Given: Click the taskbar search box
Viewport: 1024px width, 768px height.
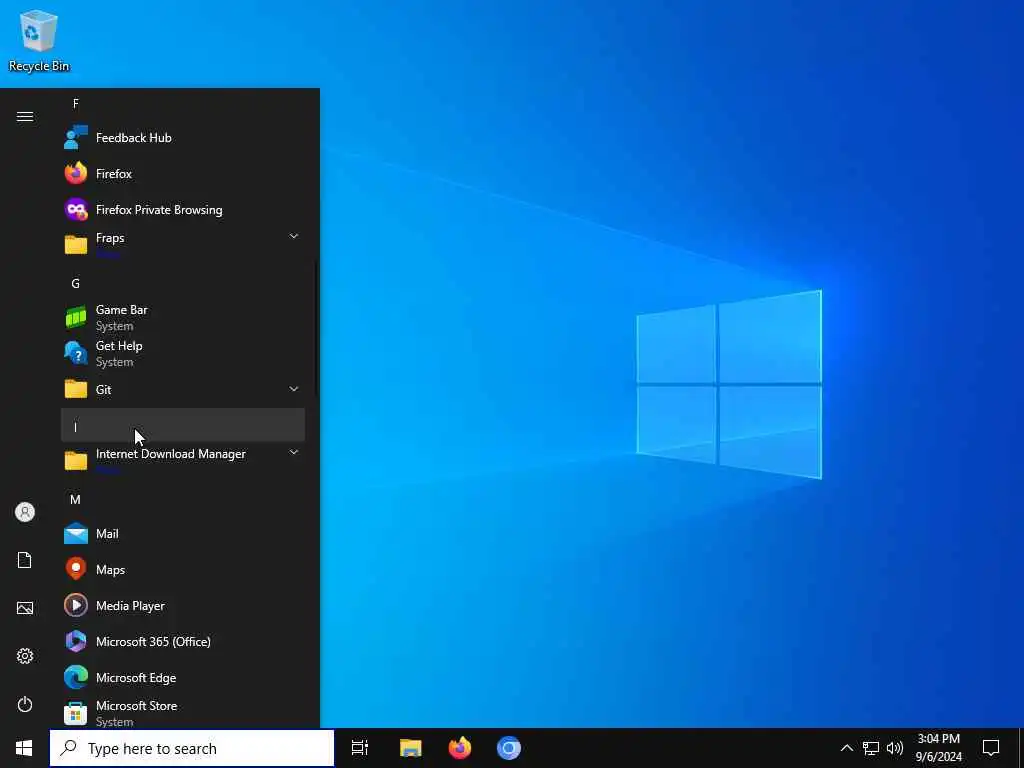Looking at the screenshot, I should pyautogui.click(x=192, y=748).
